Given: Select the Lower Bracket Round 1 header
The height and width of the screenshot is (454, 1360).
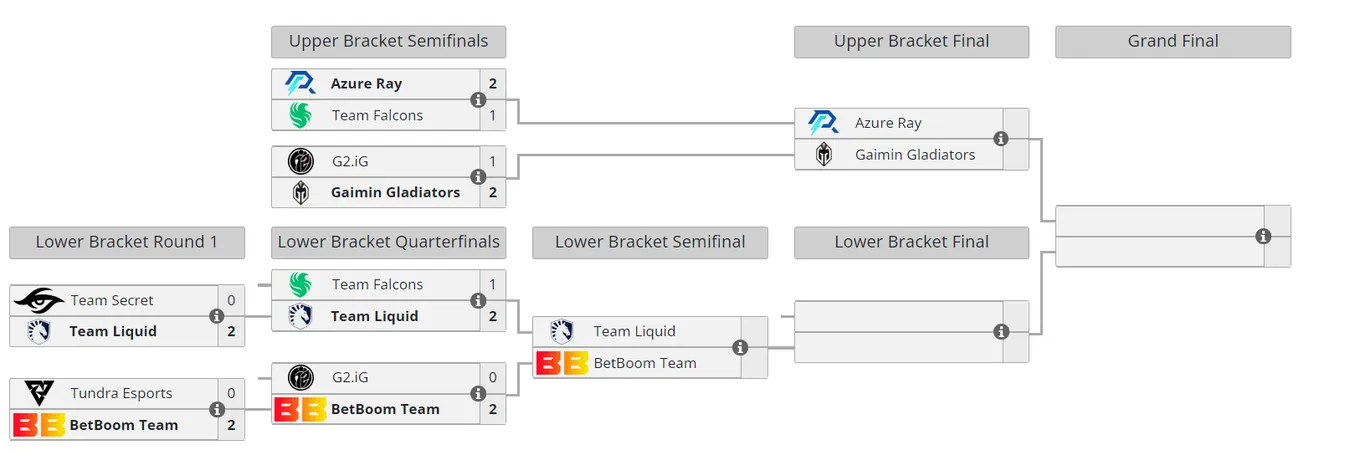Looking at the screenshot, I should click(127, 242).
